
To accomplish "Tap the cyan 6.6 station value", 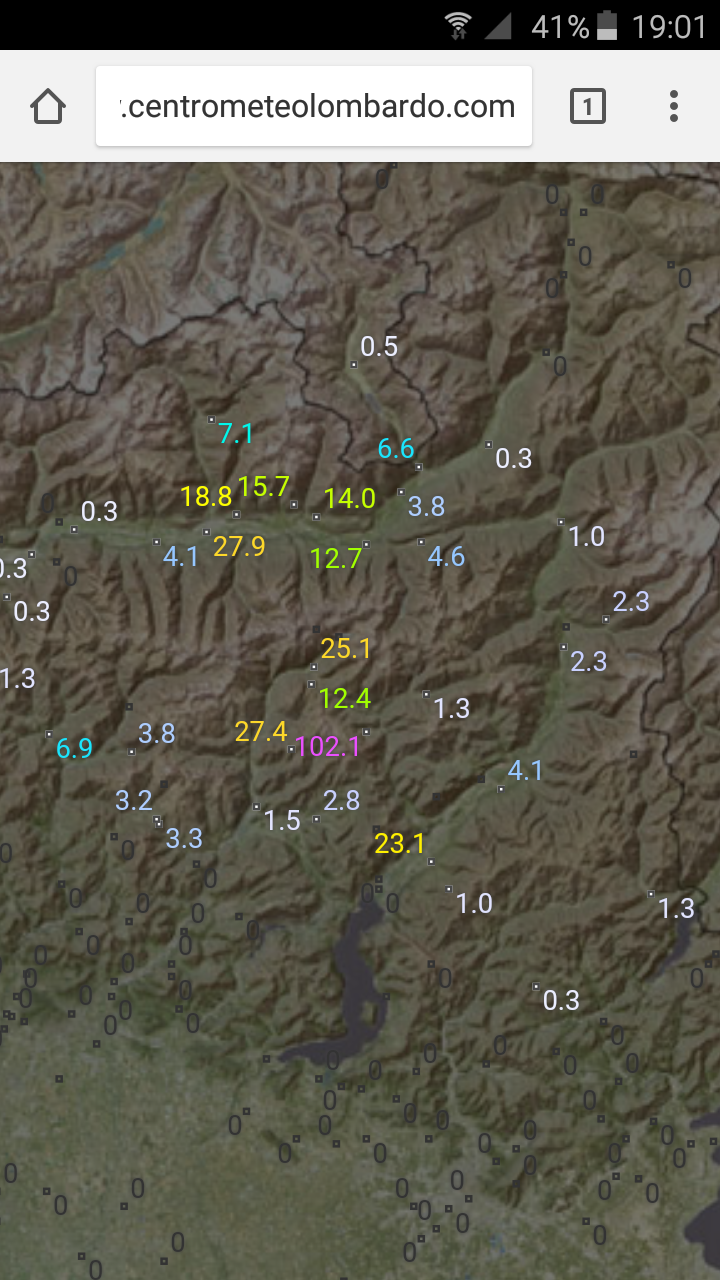I will click(396, 449).
